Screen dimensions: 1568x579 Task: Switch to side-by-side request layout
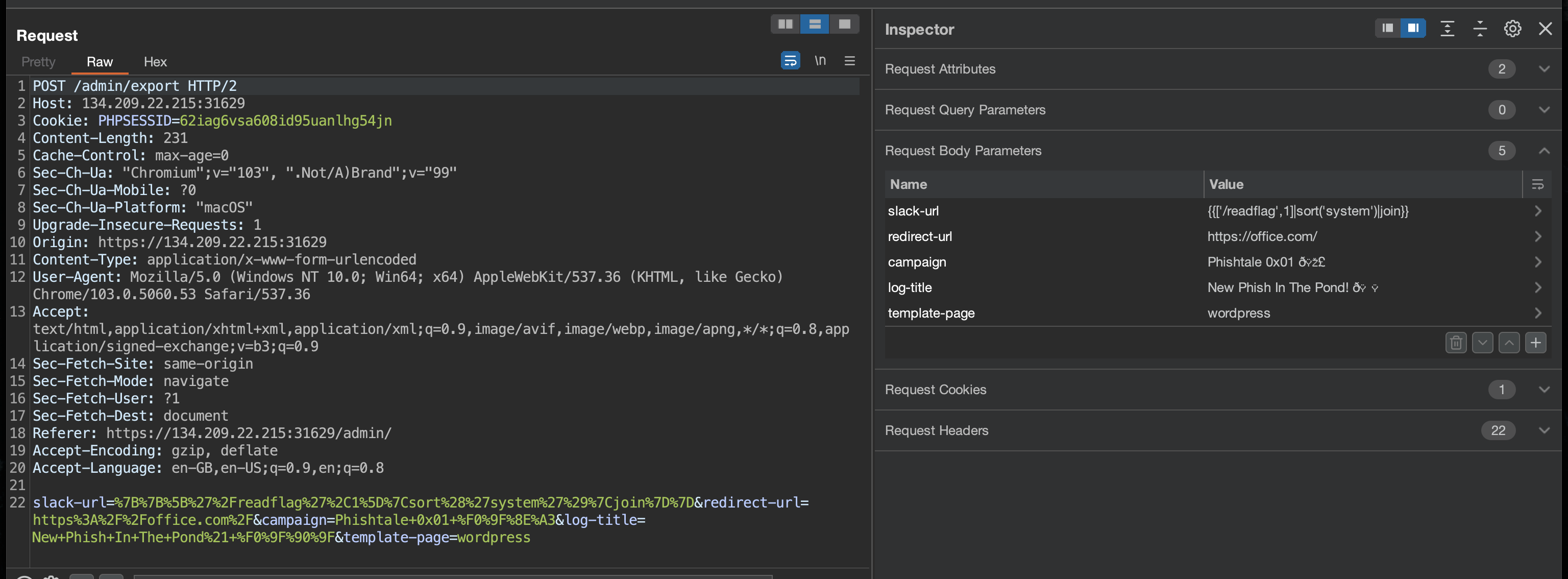tap(785, 25)
